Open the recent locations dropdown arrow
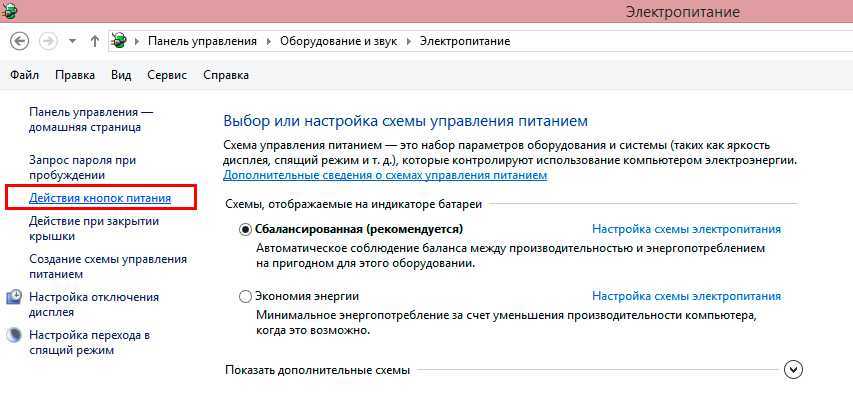This screenshot has width=853, height=408. pyautogui.click(x=72, y=42)
